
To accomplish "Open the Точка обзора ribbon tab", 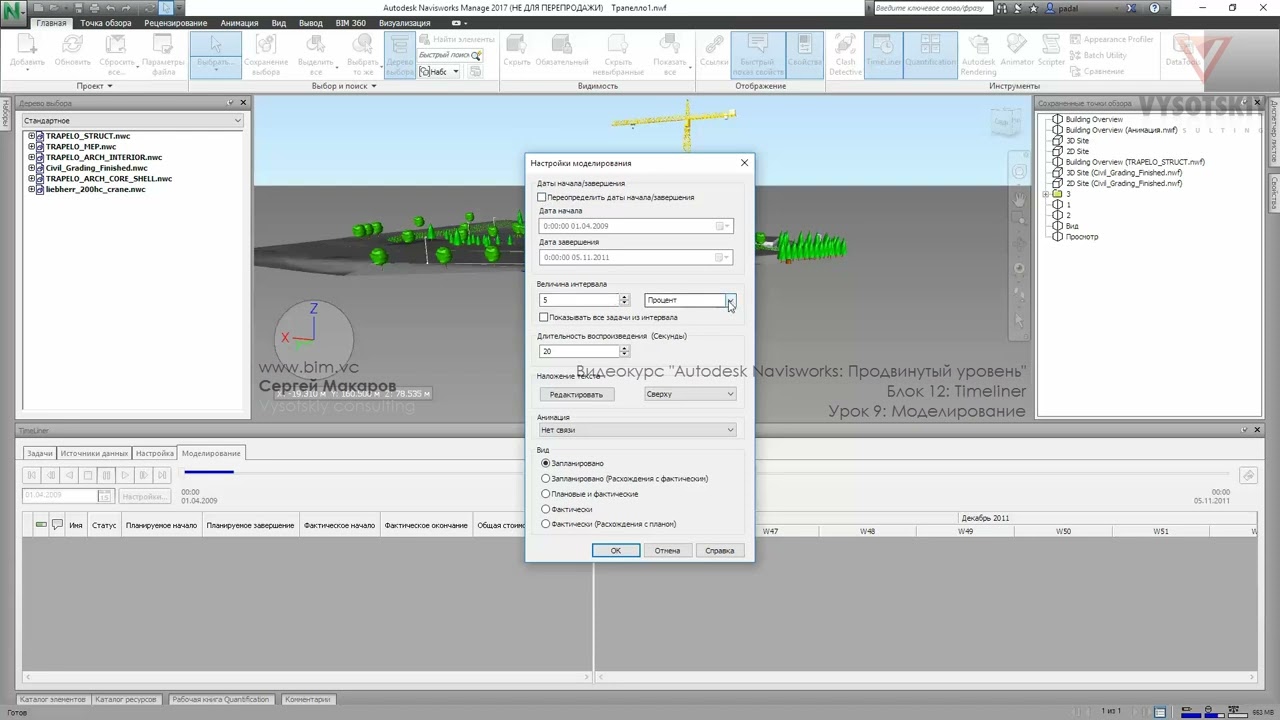I will (x=105, y=23).
